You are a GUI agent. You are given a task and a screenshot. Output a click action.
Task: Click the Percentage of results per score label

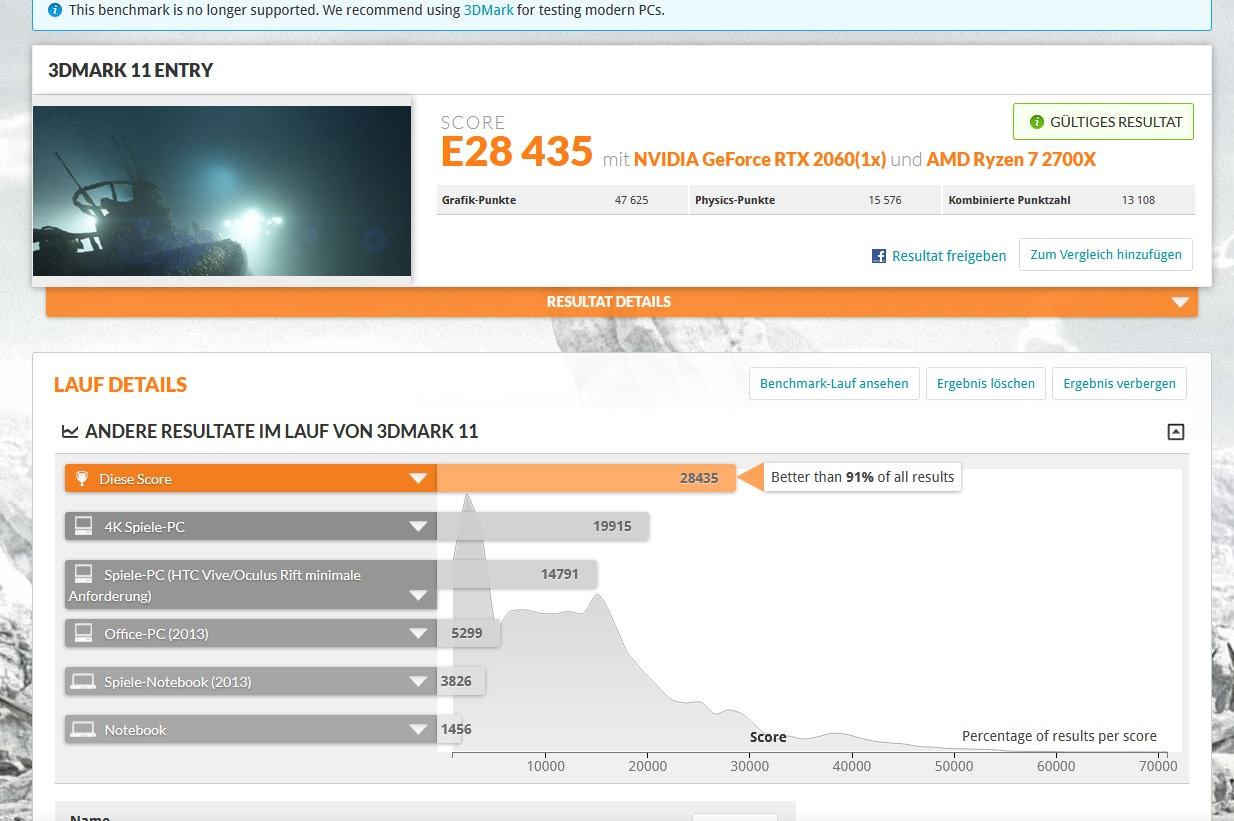[x=1059, y=736]
